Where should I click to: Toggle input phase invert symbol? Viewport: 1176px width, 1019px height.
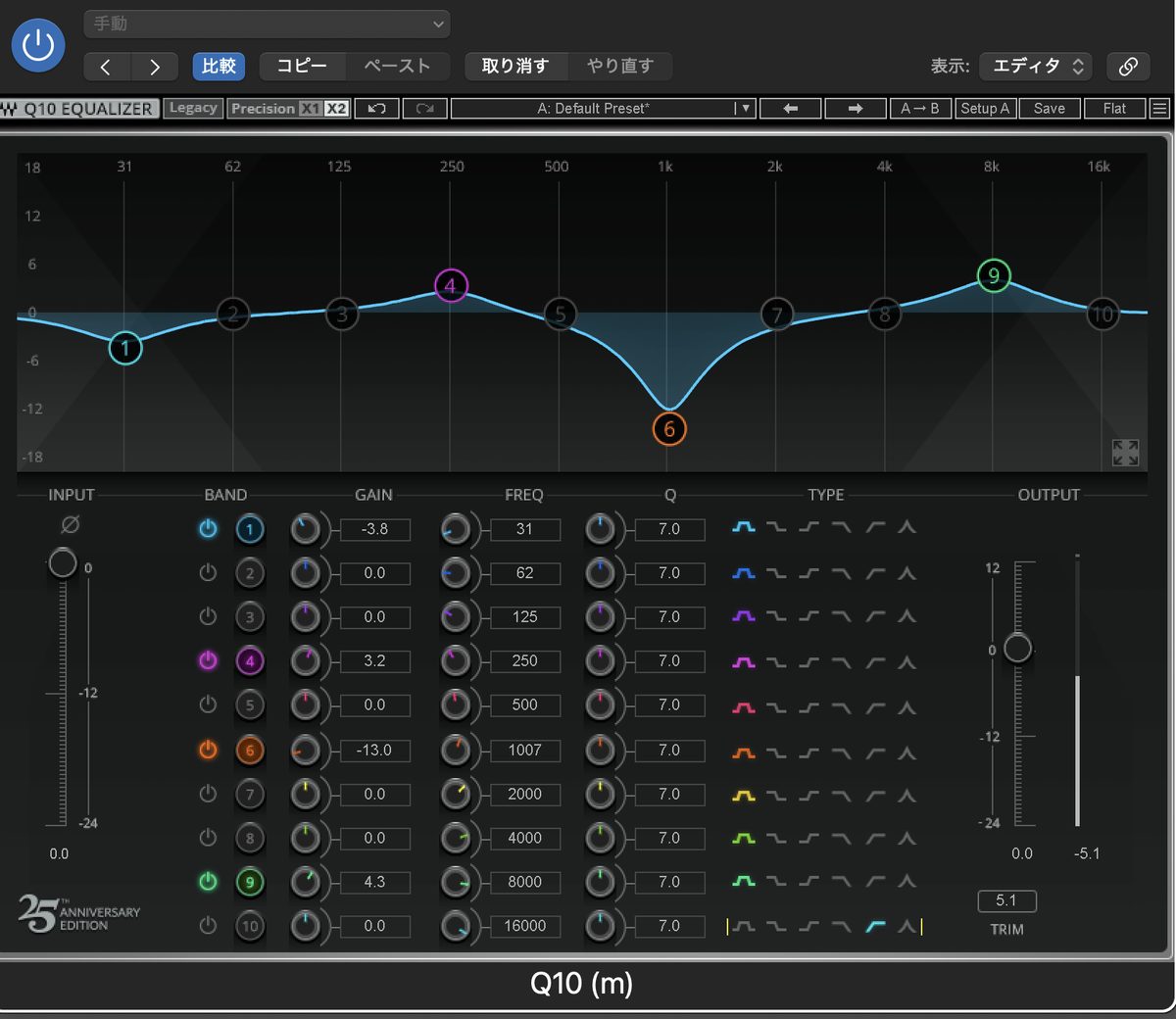click(70, 525)
